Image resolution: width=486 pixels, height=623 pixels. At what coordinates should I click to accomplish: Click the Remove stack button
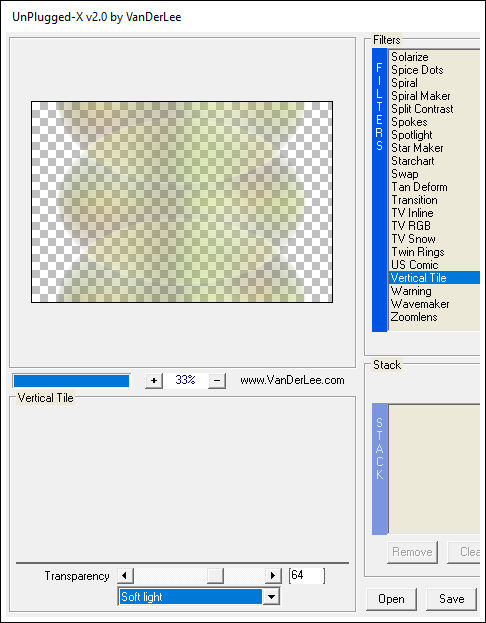tap(412, 552)
